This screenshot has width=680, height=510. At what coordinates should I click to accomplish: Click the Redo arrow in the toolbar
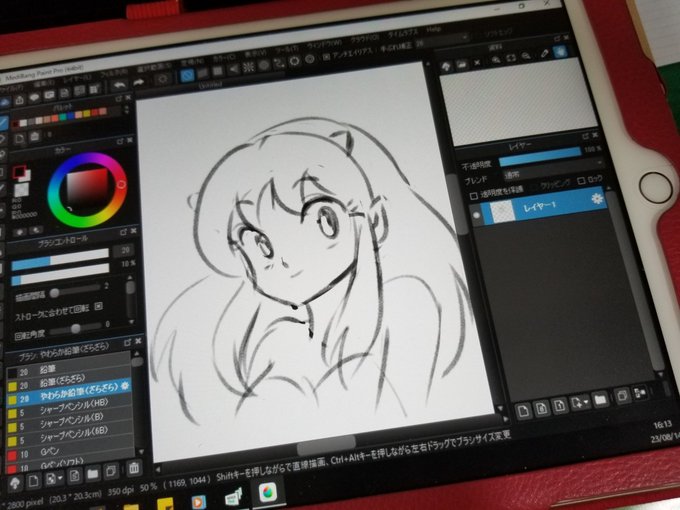pos(139,82)
